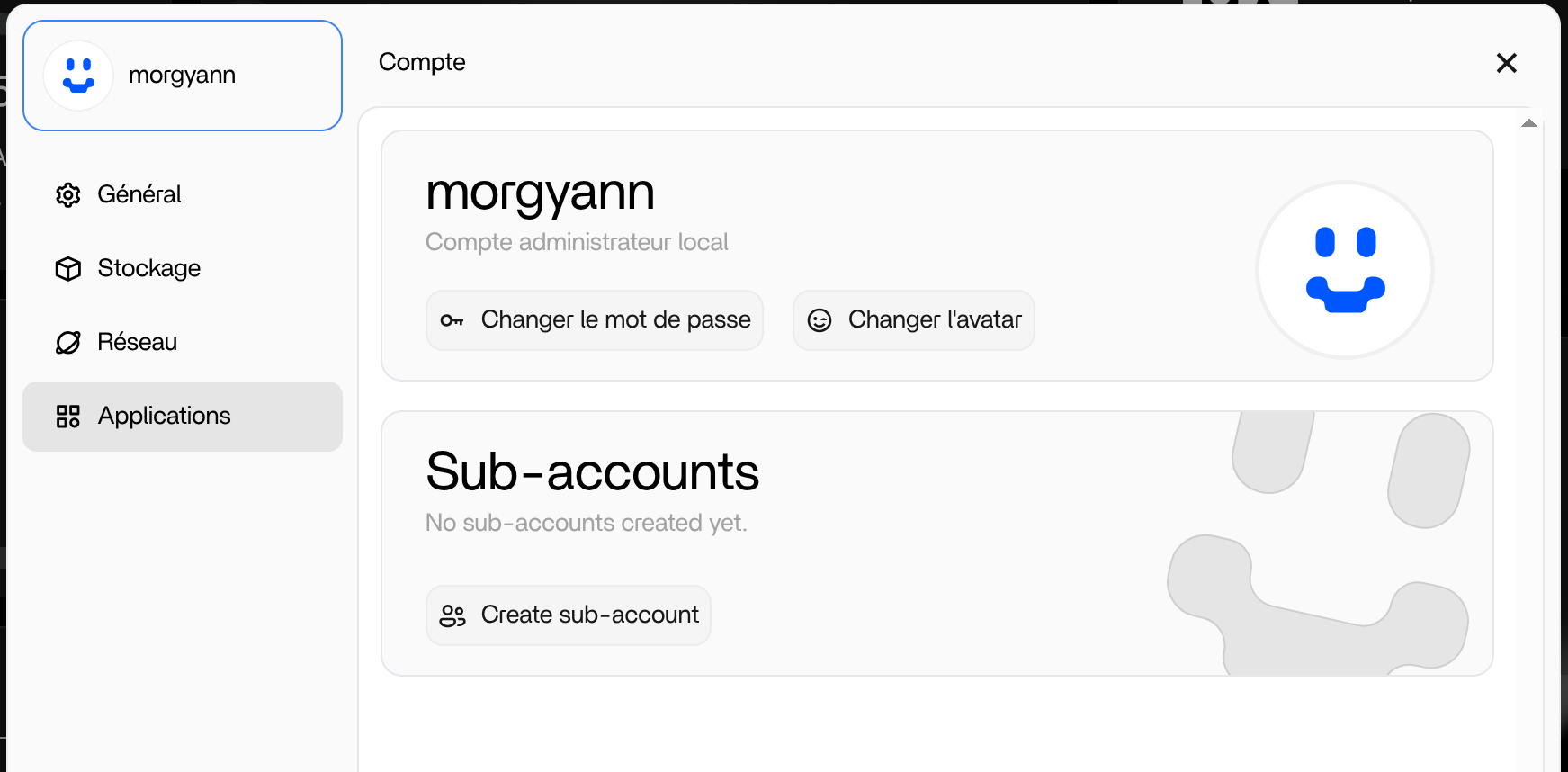Click the smiley icon in Changer l'avatar
Viewport: 1568px width, 772px height.
(820, 320)
